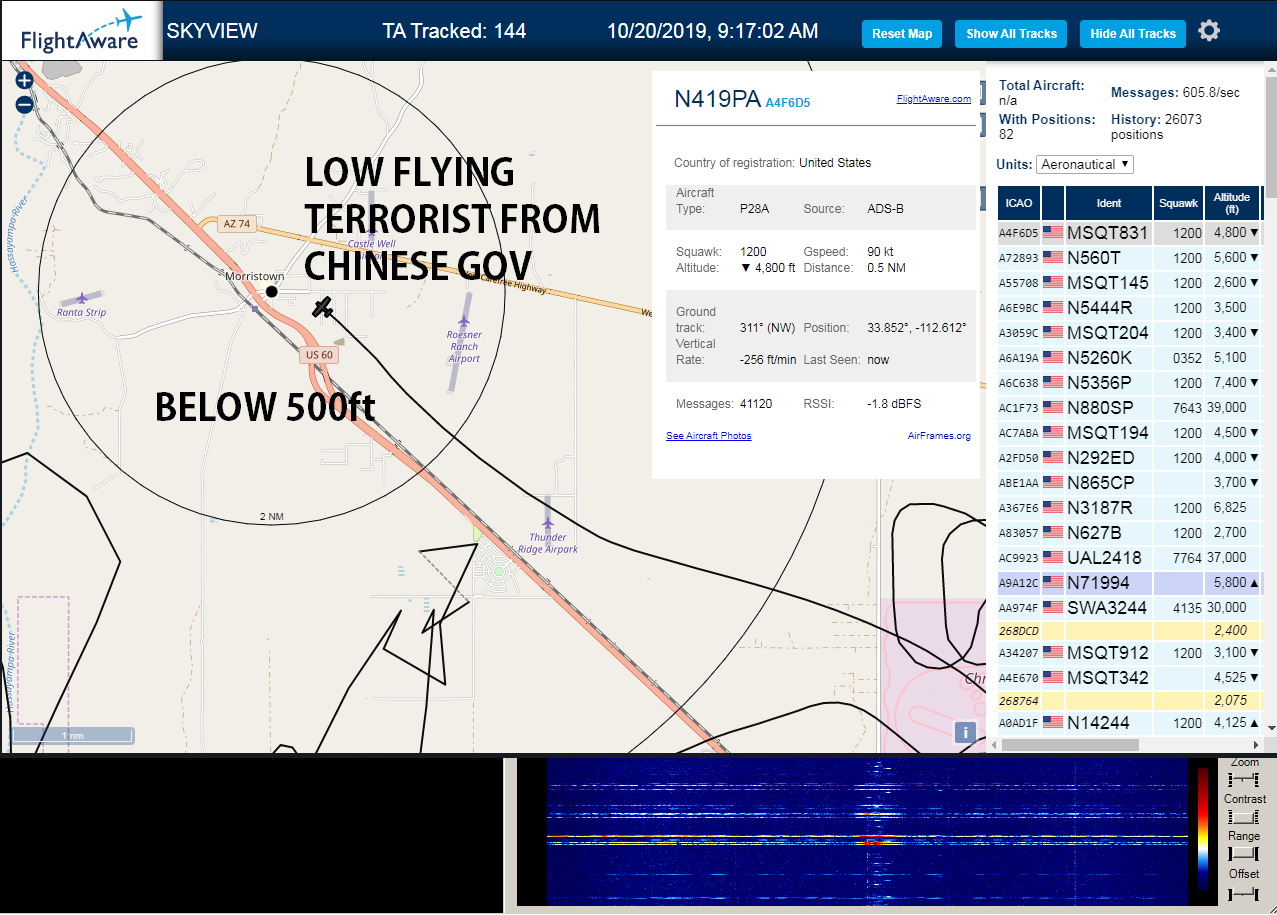Click the Thunder Ridge Airpark icon
Viewport: 1277px width, 915px height.
pos(547,522)
